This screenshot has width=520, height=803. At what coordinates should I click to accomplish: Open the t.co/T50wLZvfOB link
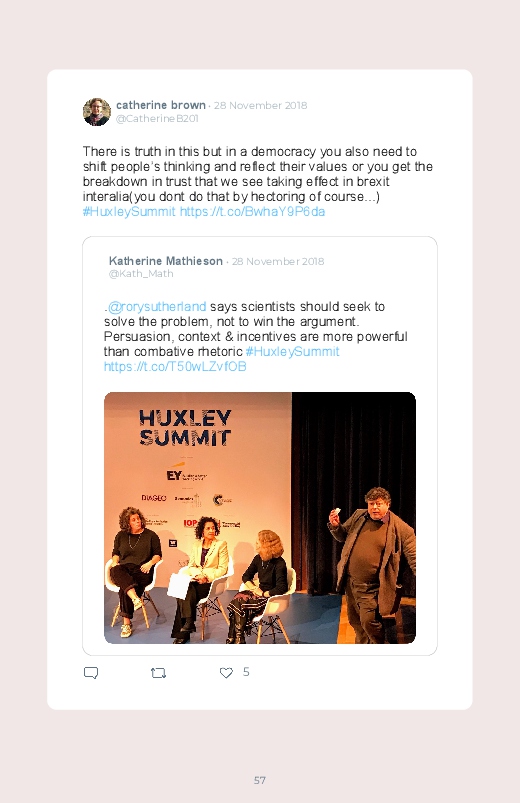coord(175,366)
